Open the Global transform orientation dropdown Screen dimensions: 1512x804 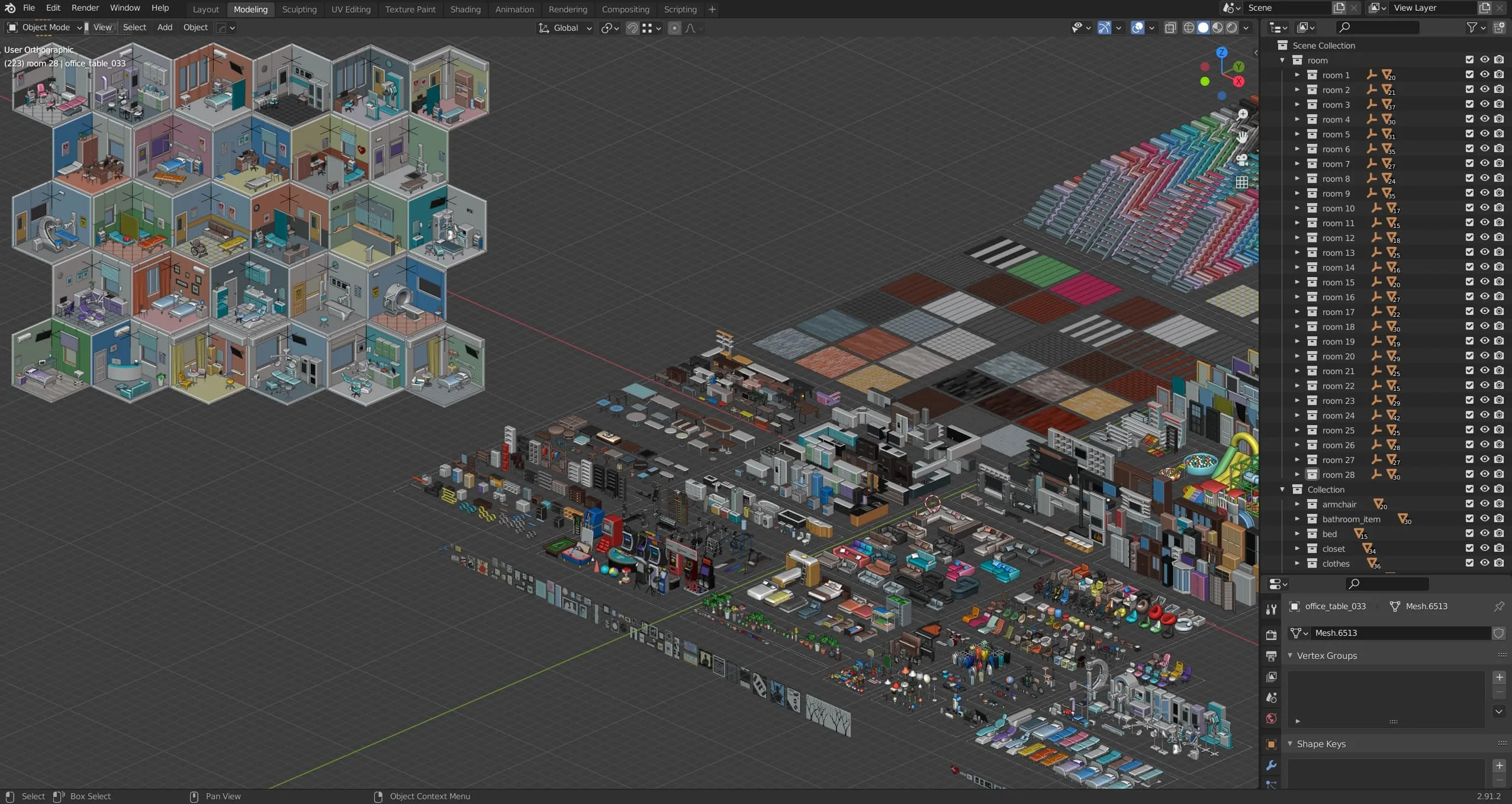tap(565, 28)
